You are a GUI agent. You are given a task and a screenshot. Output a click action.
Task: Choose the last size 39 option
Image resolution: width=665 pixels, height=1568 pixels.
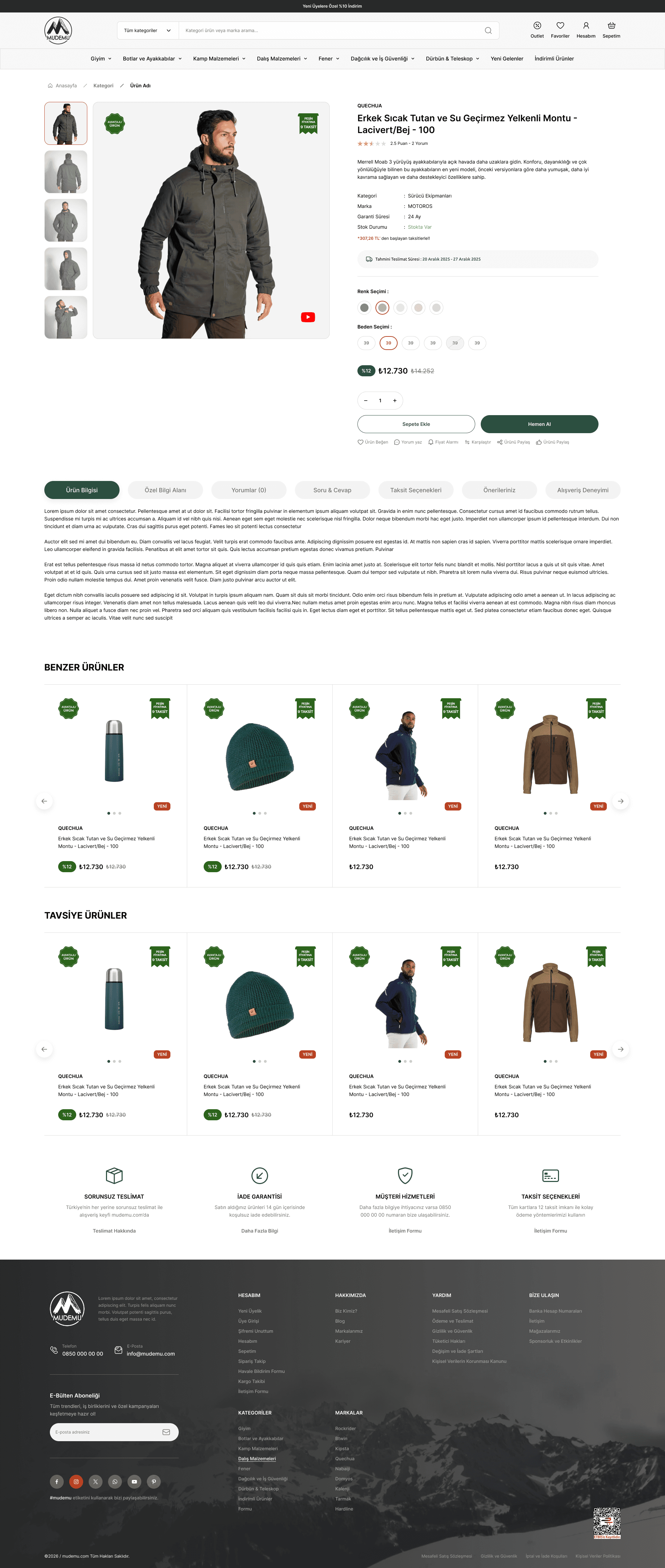(477, 343)
